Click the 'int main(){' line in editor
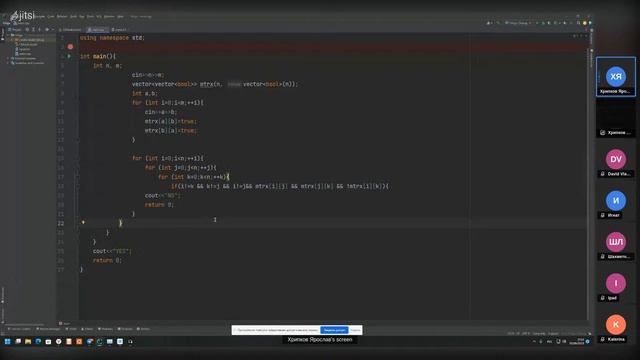The height and width of the screenshot is (360, 640). tap(98, 56)
